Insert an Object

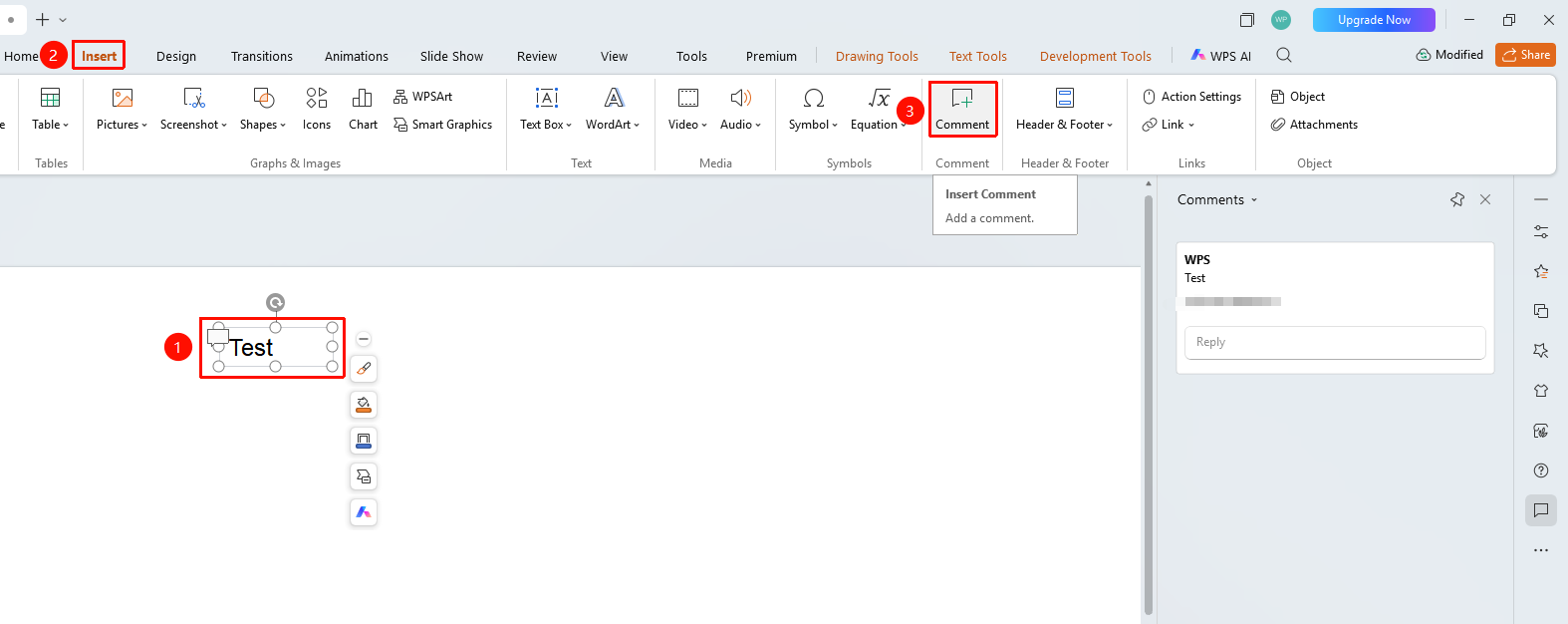pyautogui.click(x=1298, y=97)
